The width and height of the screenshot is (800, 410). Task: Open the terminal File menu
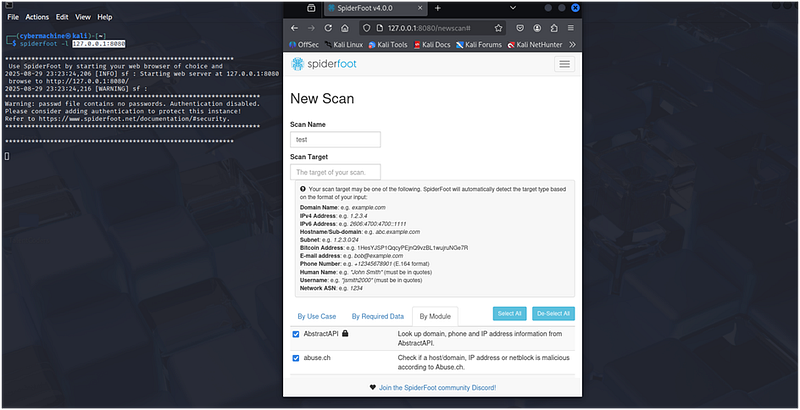click(x=13, y=17)
